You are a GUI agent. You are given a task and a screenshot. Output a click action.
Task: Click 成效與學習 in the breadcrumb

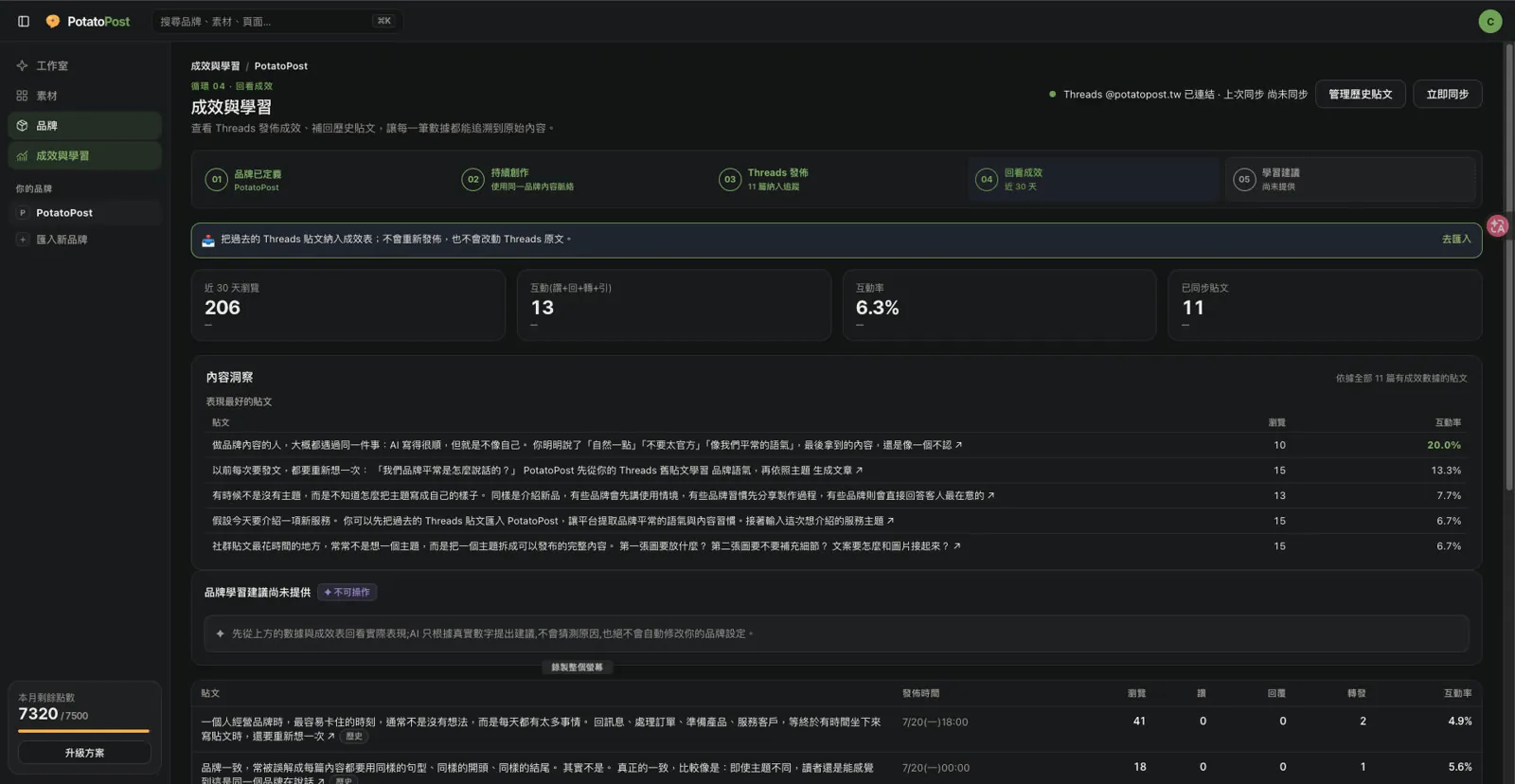pyautogui.click(x=215, y=66)
